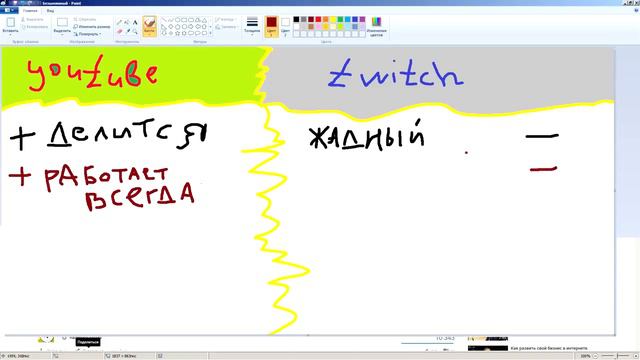Select the Eraser tool
The height and width of the screenshot is (360, 640).
pos(119,31)
